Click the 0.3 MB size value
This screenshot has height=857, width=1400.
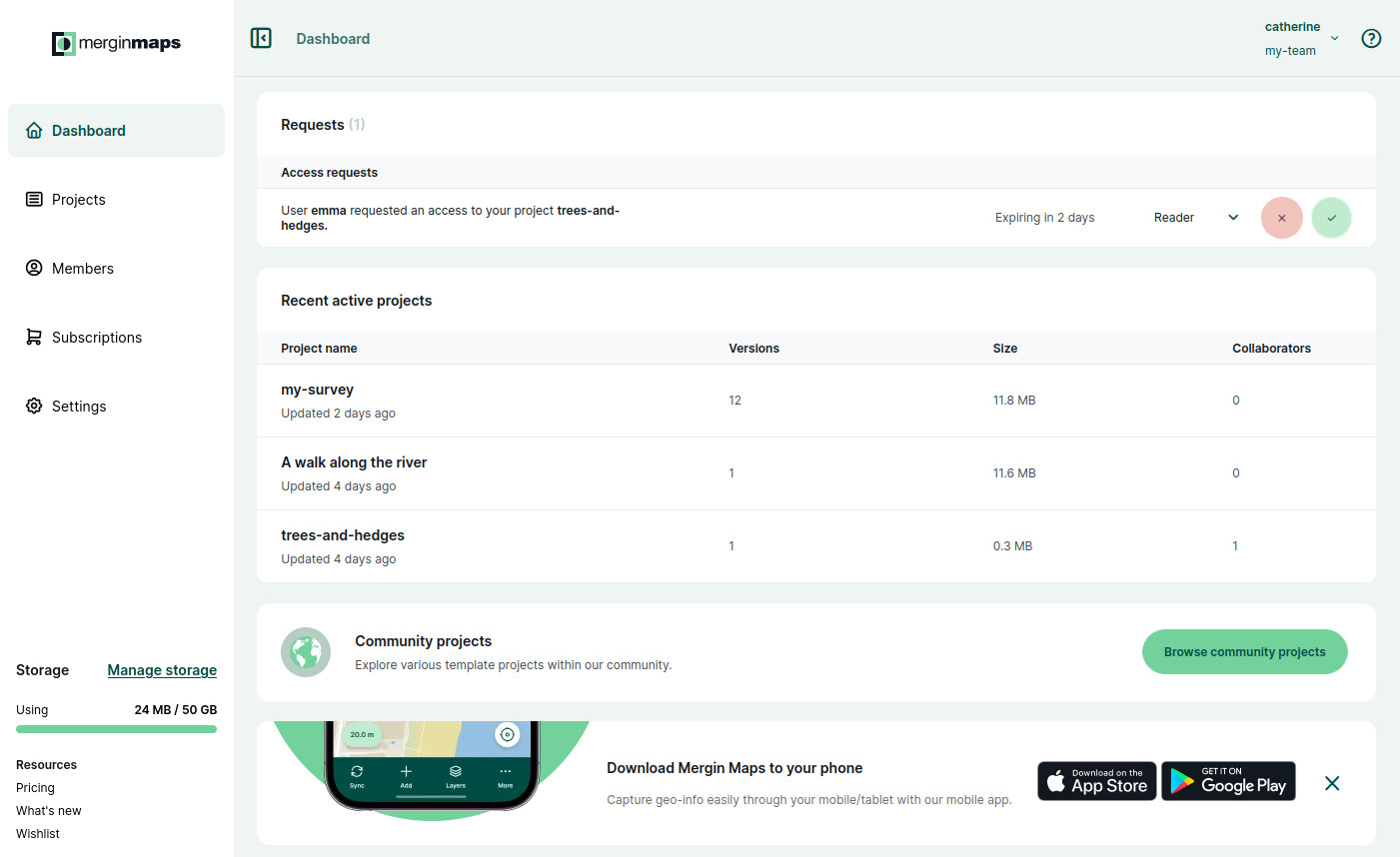1012,546
